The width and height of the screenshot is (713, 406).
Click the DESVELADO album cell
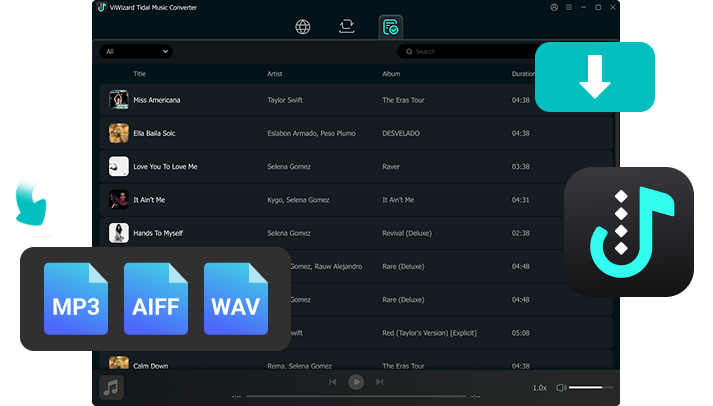(401, 133)
